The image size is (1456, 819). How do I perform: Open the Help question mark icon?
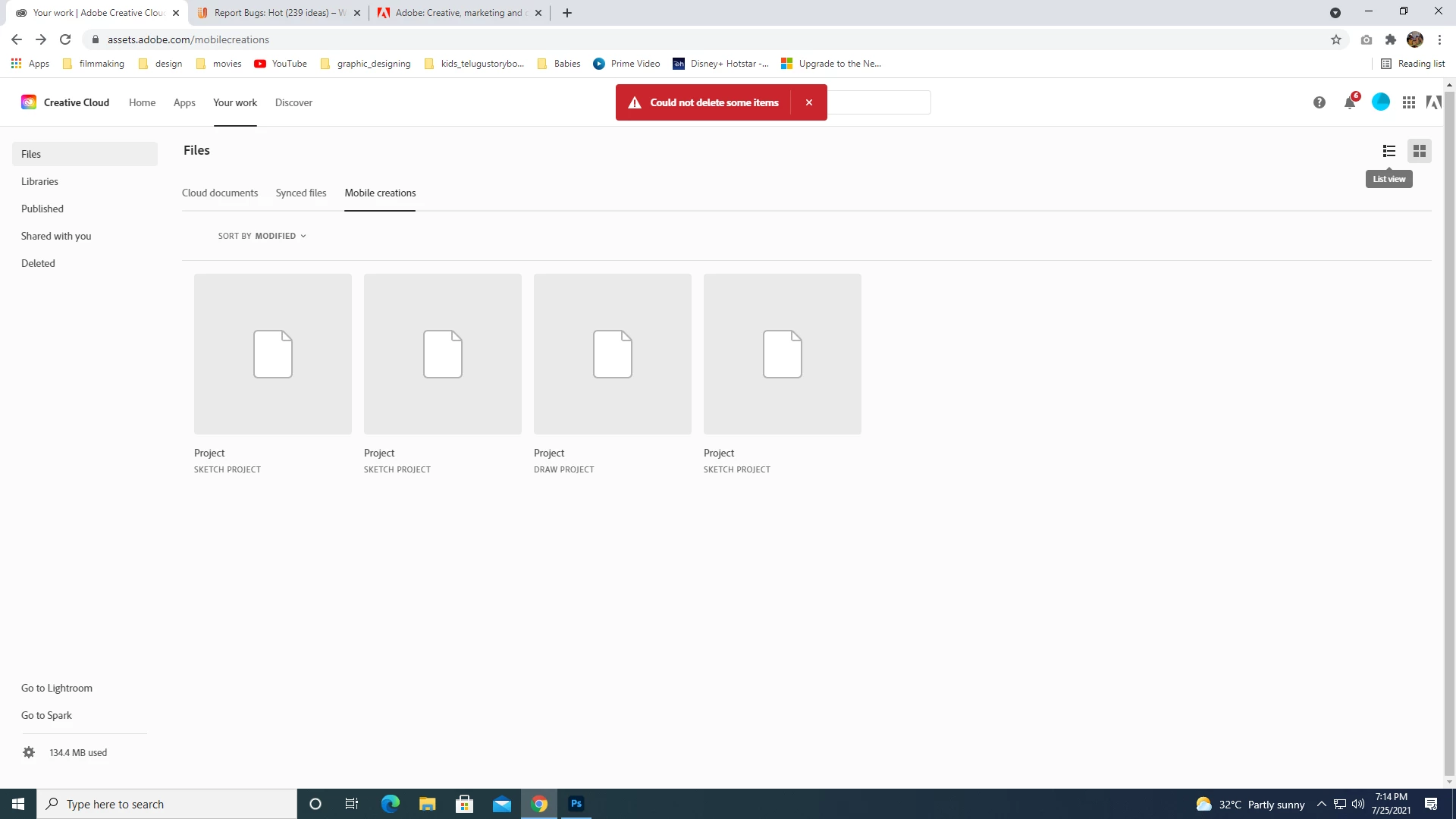1319,102
